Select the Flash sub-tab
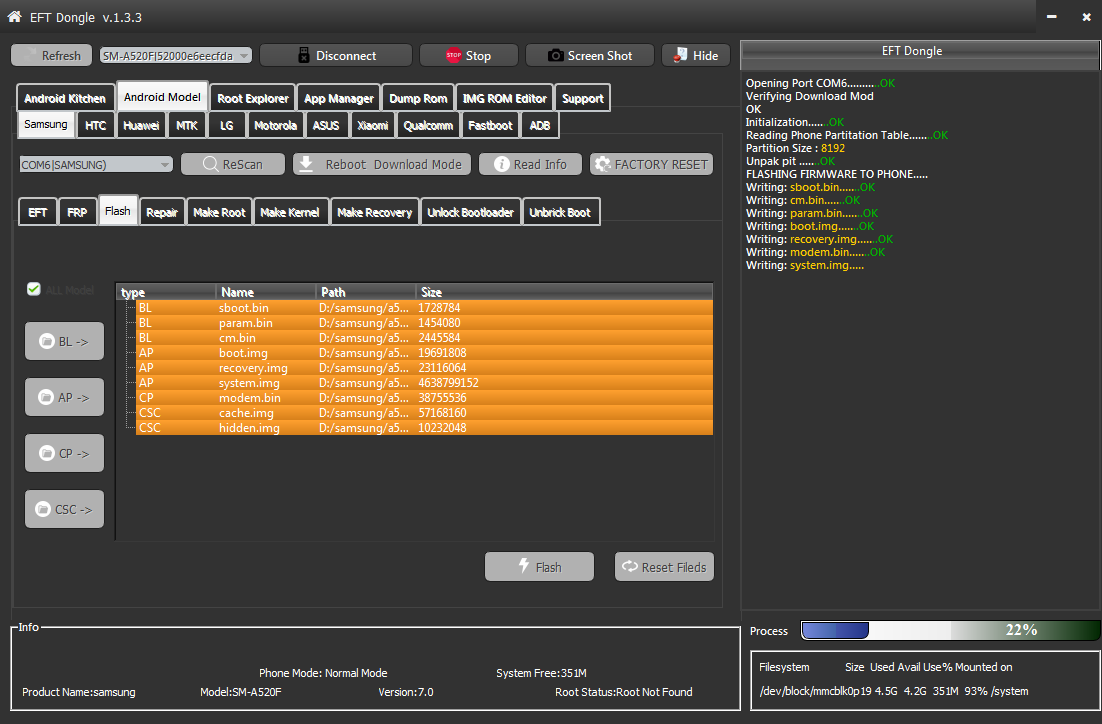 (x=117, y=210)
